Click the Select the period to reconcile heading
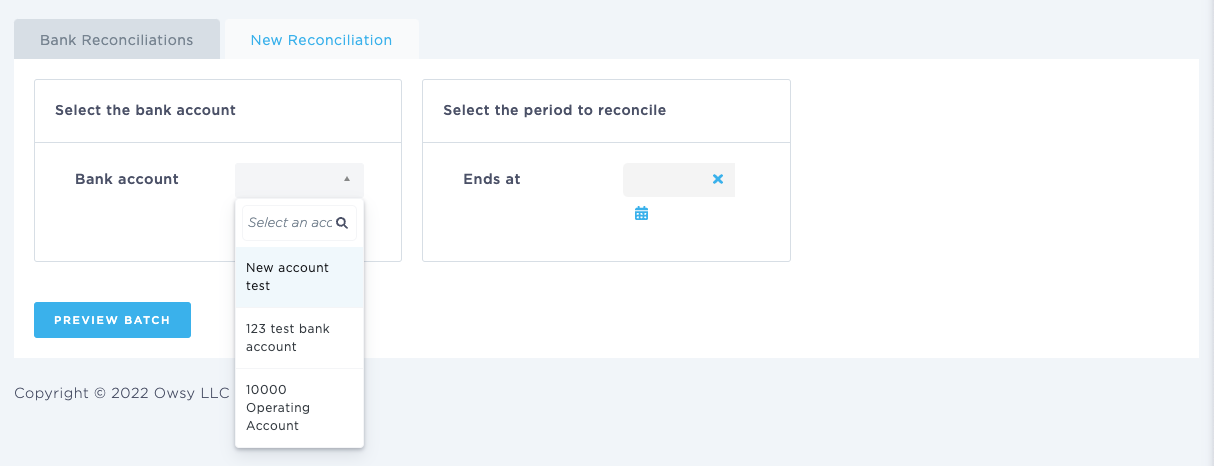 [x=554, y=110]
